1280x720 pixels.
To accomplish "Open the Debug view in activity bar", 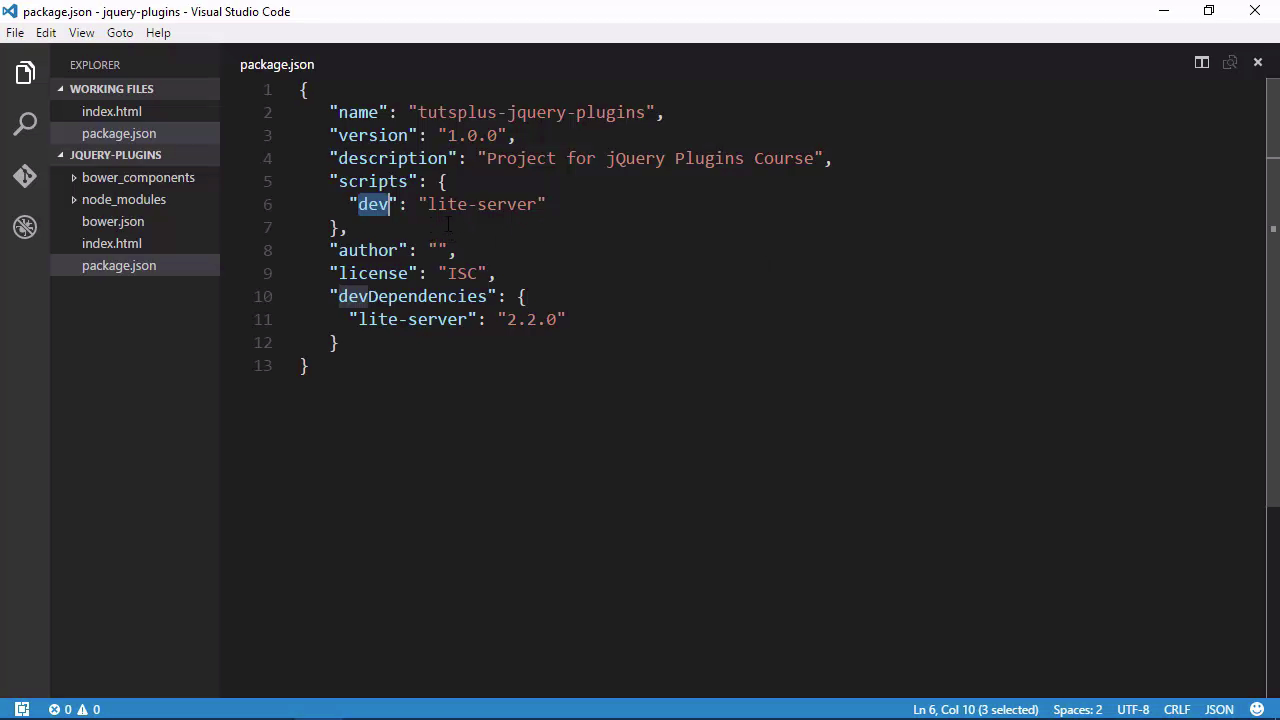I will (x=25, y=227).
